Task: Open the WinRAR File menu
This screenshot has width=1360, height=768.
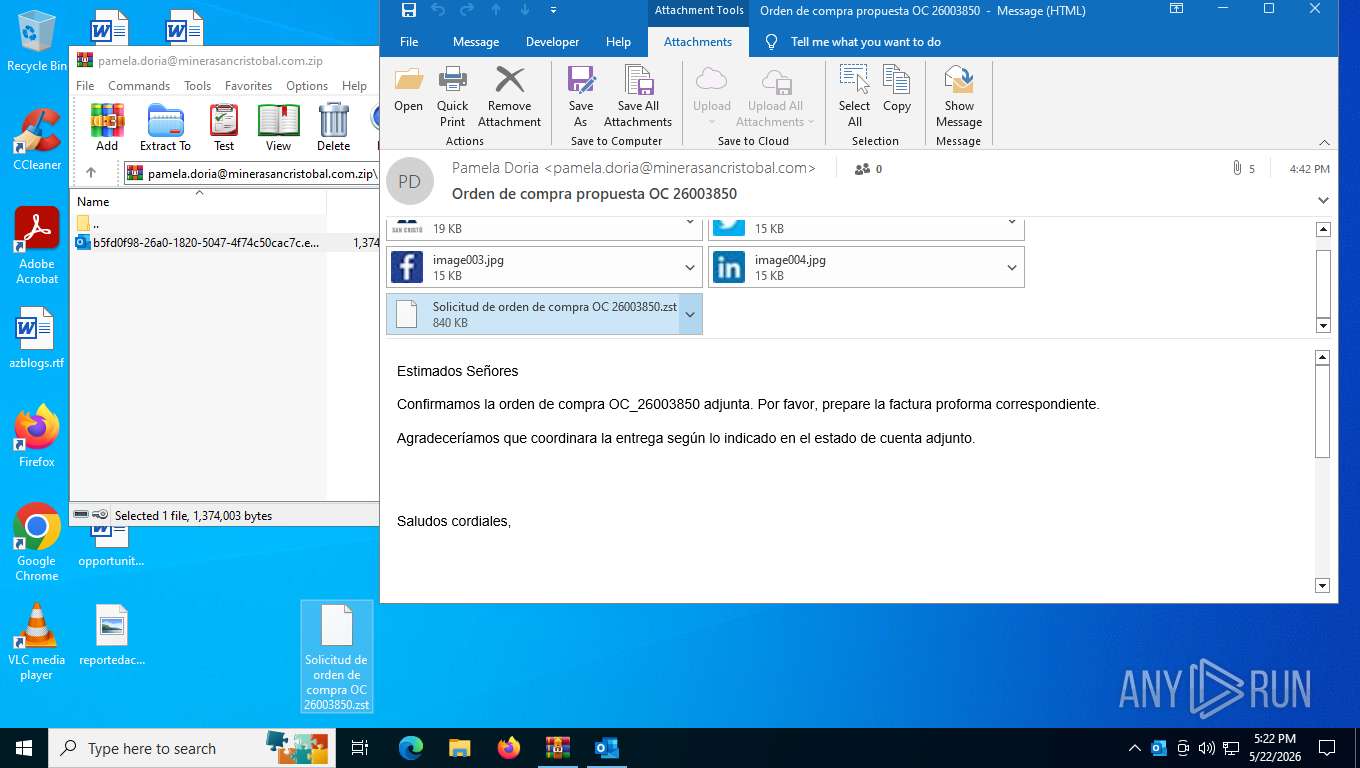Action: click(x=85, y=86)
